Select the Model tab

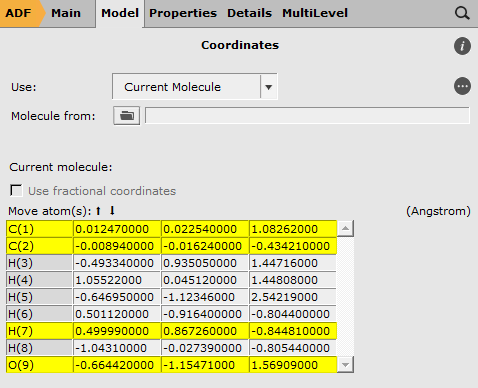[120, 13]
